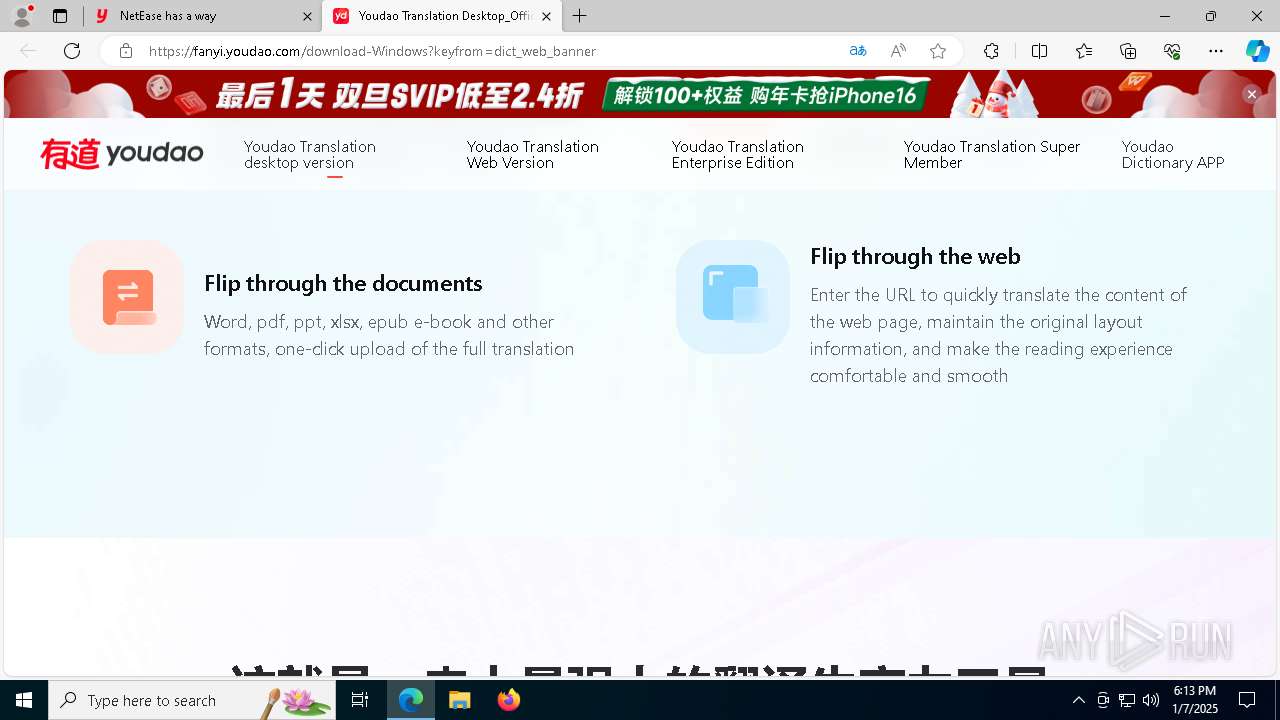Viewport: 1280px width, 720px height.
Task: Open the taskbar clock and date
Action: click(x=1194, y=700)
